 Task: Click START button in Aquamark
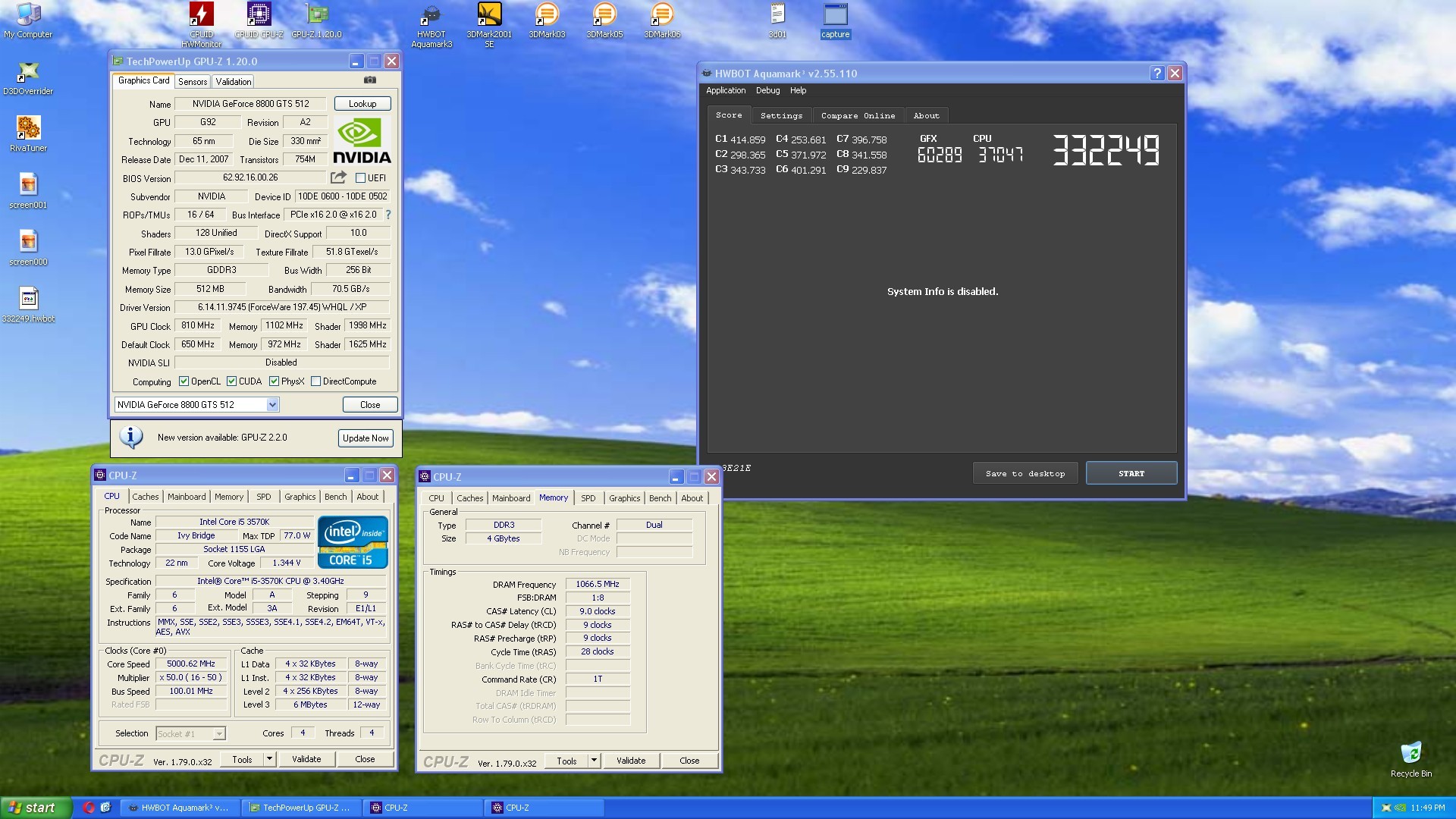coord(1131,473)
